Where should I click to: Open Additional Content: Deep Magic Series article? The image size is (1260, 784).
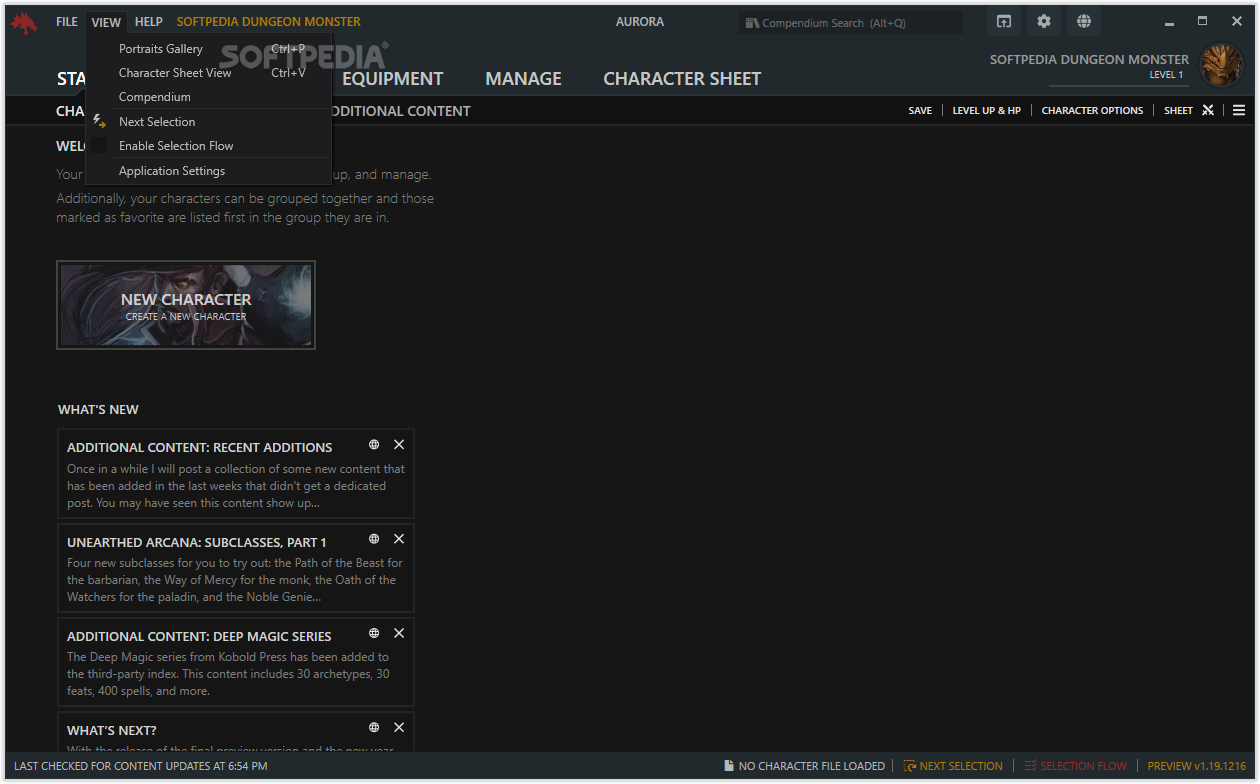[x=199, y=636]
